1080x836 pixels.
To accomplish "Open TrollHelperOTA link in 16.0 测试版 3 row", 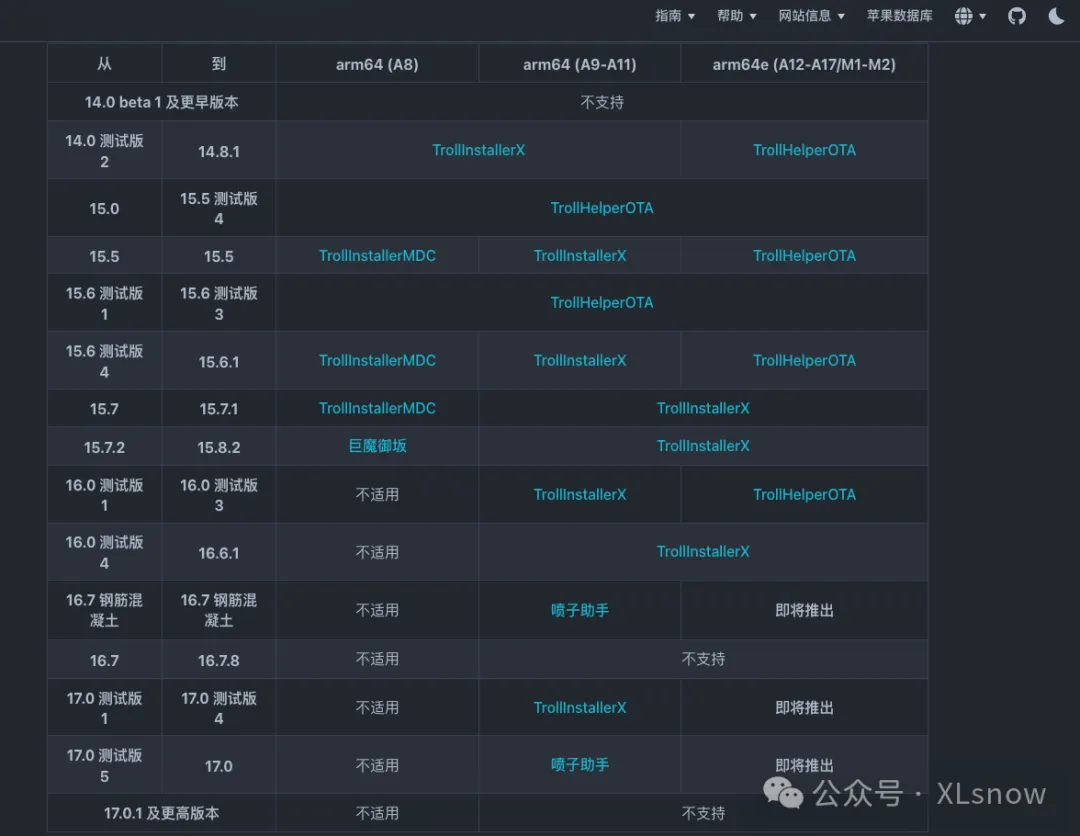I will tap(804, 494).
